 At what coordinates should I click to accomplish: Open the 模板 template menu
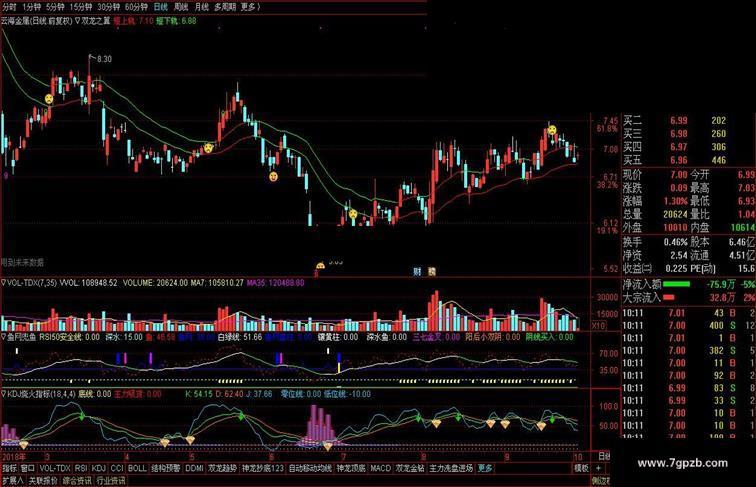coord(581,468)
